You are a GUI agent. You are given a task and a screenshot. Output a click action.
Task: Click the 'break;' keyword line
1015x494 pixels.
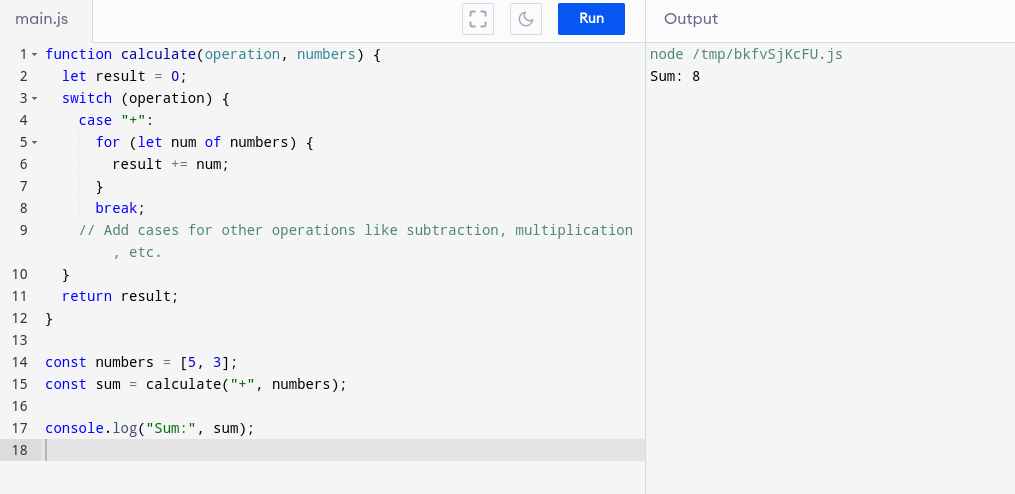[x=120, y=208]
